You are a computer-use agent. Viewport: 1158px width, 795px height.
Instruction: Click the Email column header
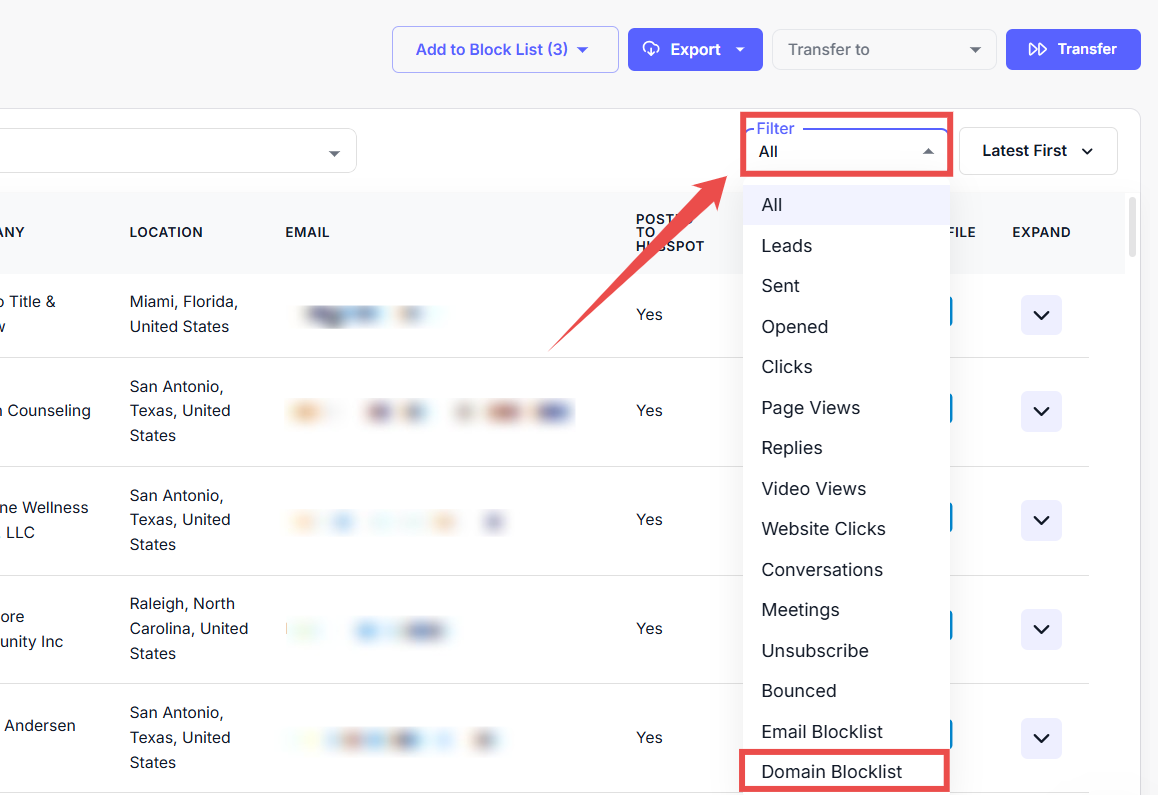coord(307,232)
